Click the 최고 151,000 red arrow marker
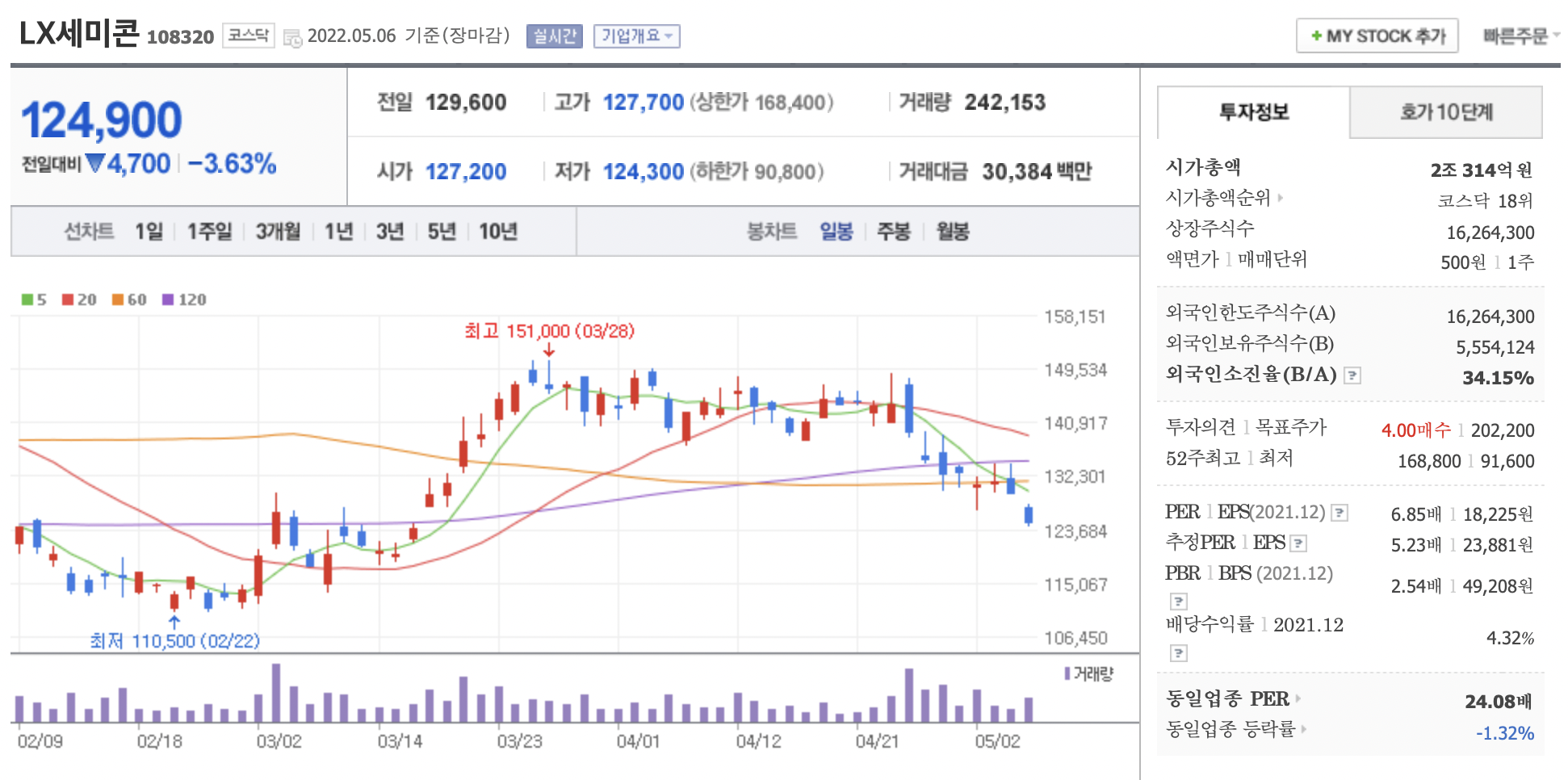The image size is (1568, 780). 549,349
